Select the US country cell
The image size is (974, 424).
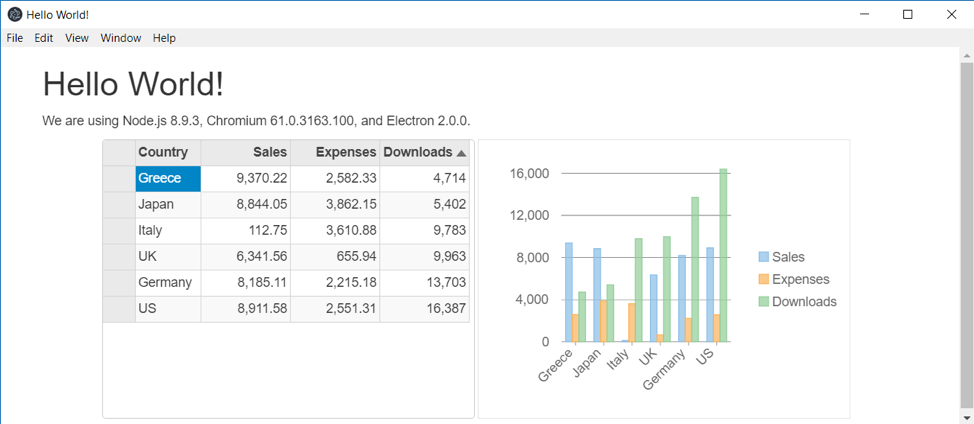click(x=168, y=309)
